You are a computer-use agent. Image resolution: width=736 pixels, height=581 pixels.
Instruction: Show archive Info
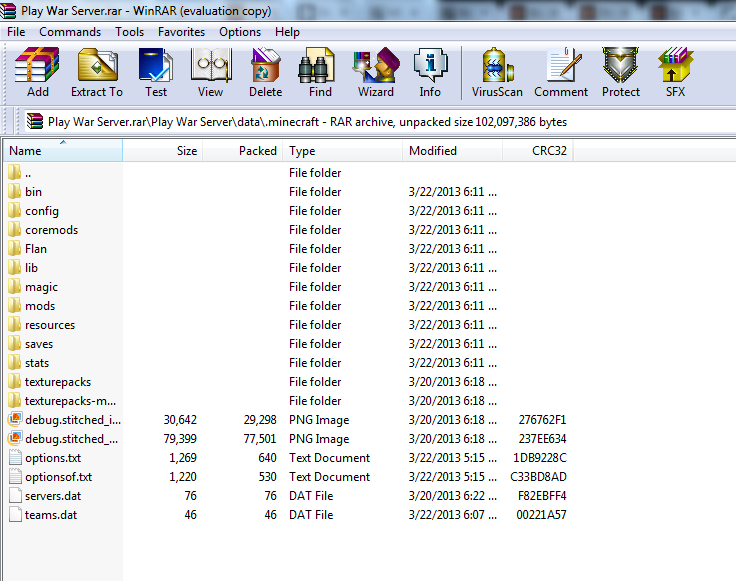(x=430, y=72)
